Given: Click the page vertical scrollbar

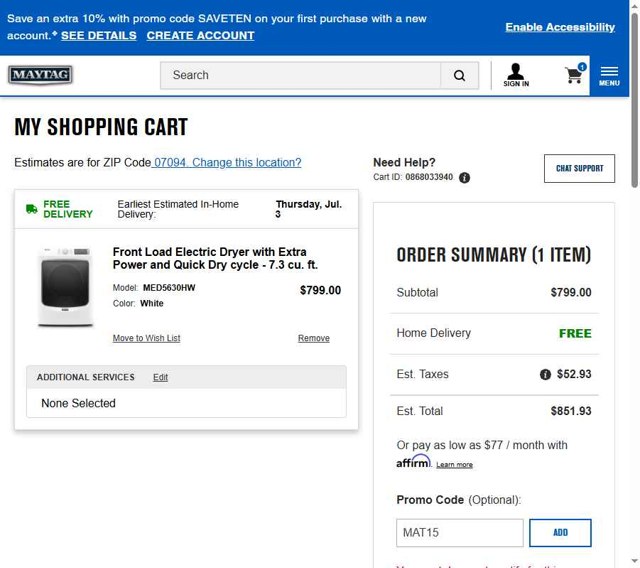Looking at the screenshot, I should (x=635, y=100).
